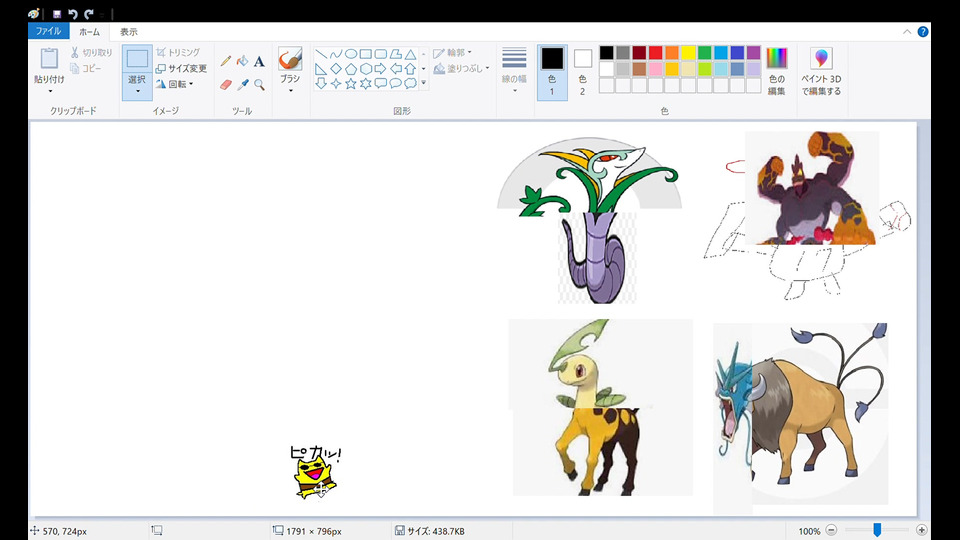This screenshot has width=960, height=540.
Task: Activate the 色 1 foreground color slot
Action: (552, 72)
